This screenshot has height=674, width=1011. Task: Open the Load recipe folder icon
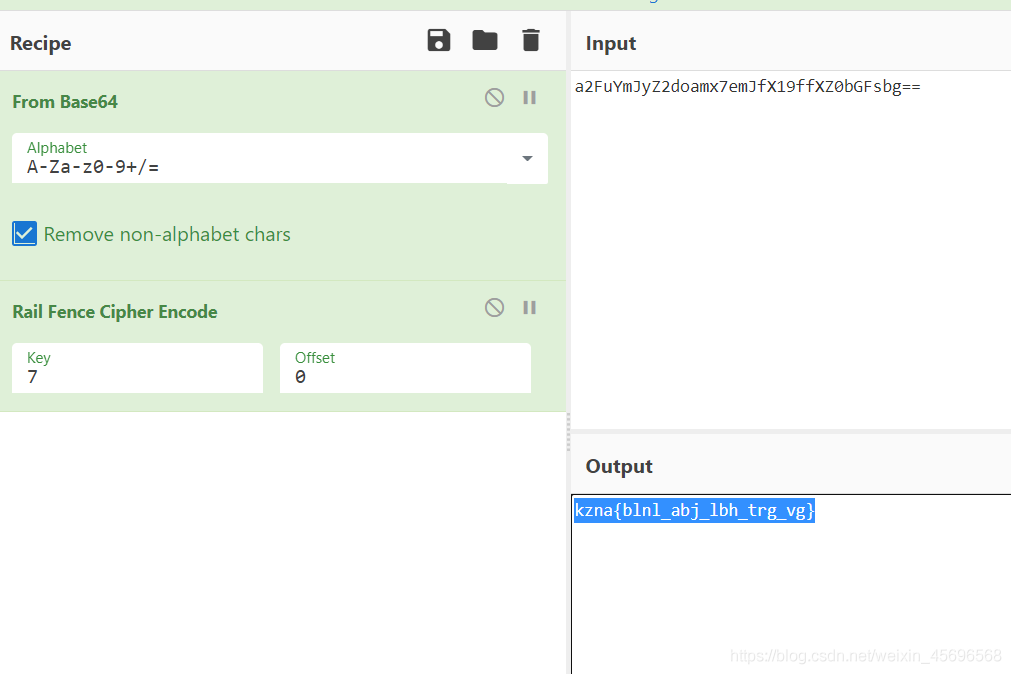pos(485,40)
